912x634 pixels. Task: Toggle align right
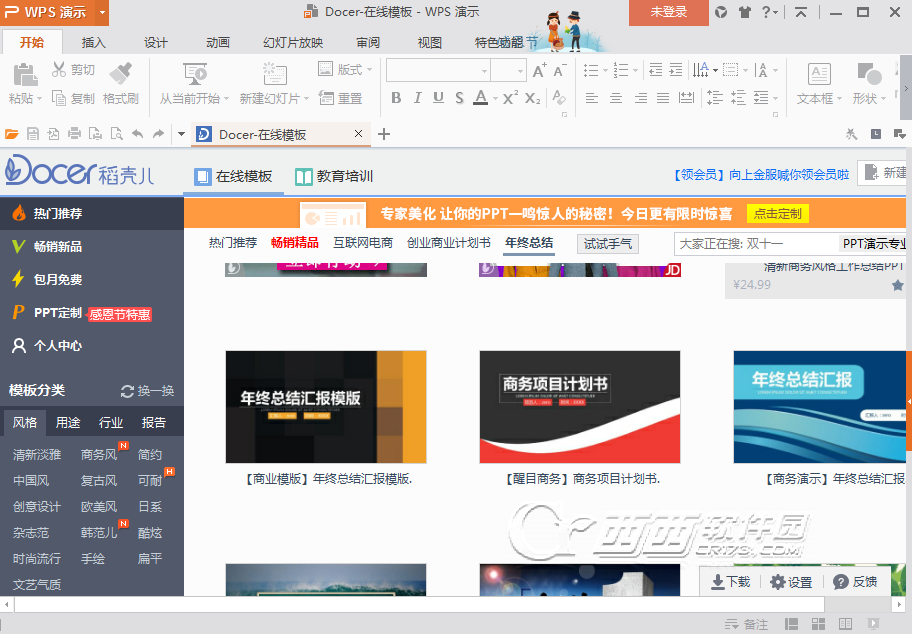640,98
